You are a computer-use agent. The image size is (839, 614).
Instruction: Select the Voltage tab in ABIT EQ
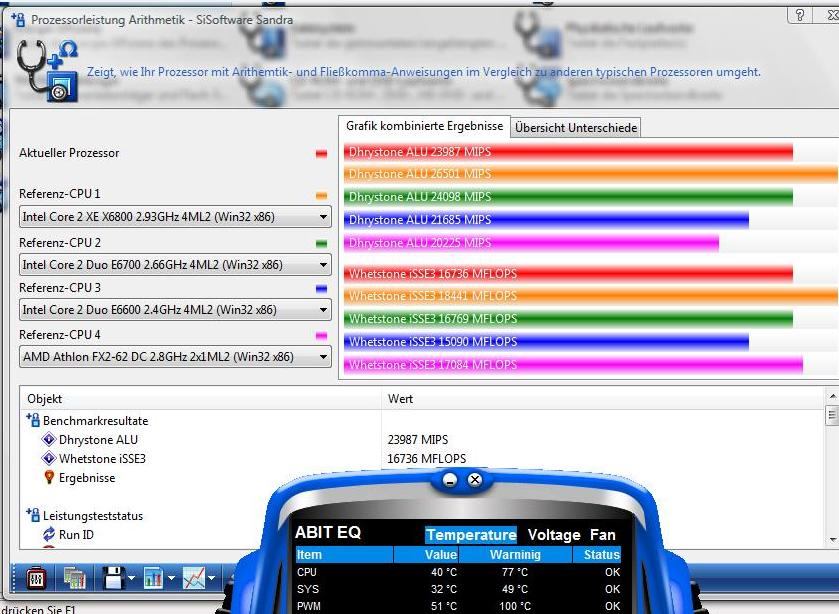click(554, 535)
